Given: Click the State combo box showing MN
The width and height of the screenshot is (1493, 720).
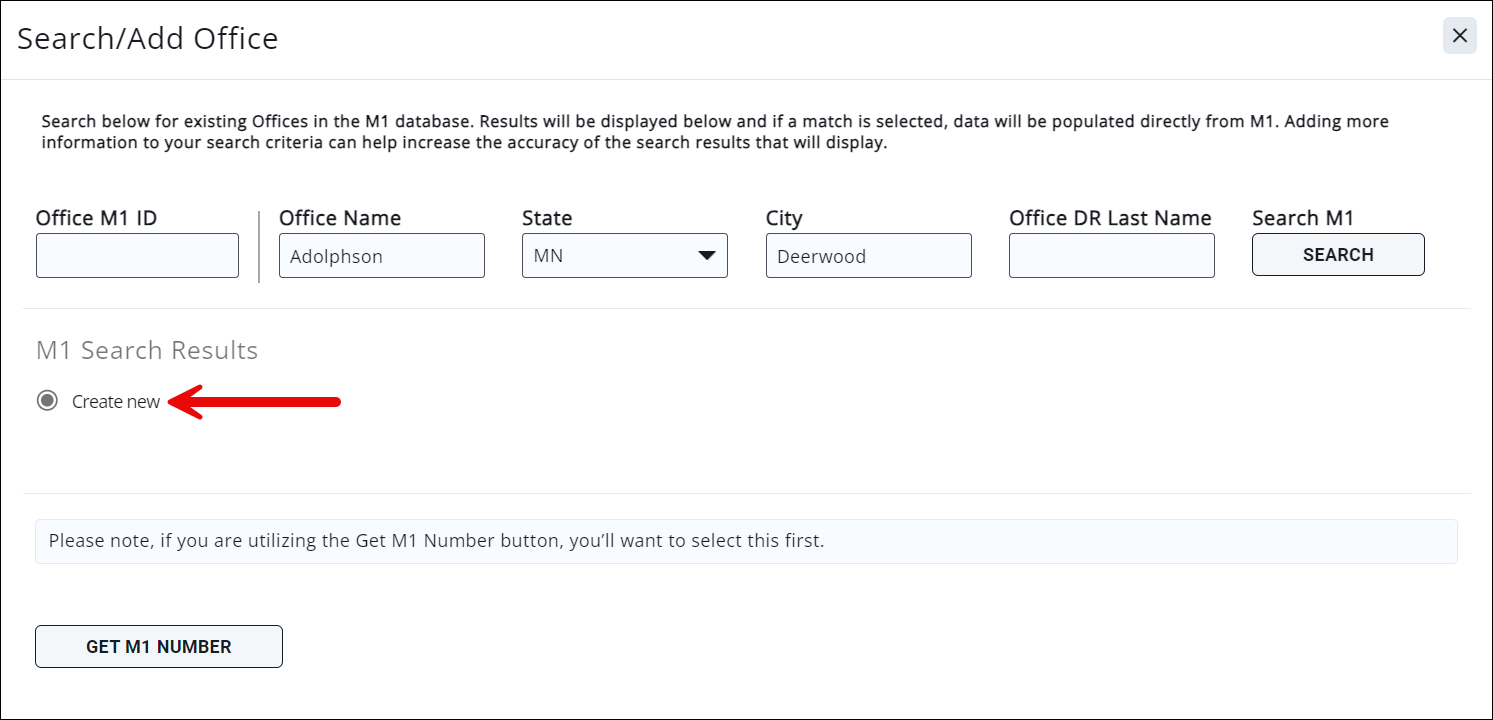Looking at the screenshot, I should pyautogui.click(x=624, y=255).
